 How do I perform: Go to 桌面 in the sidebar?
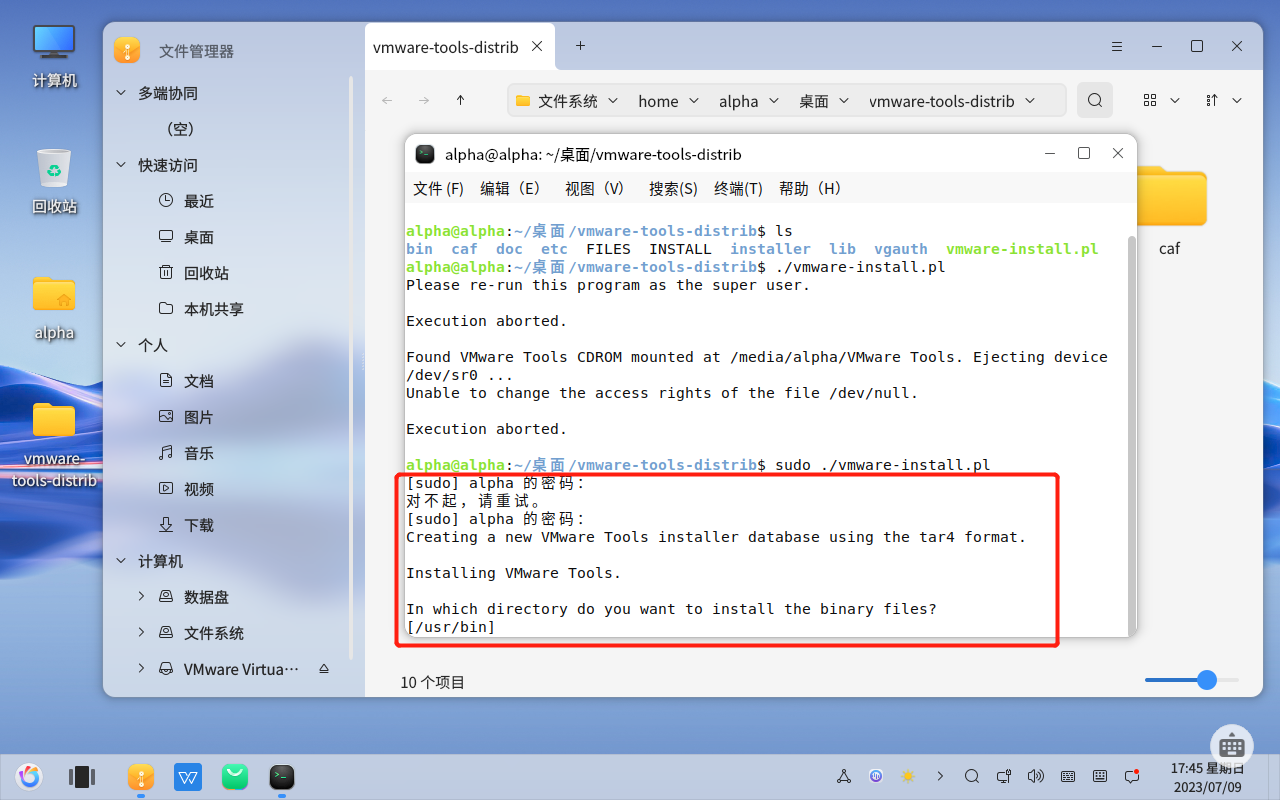198,237
